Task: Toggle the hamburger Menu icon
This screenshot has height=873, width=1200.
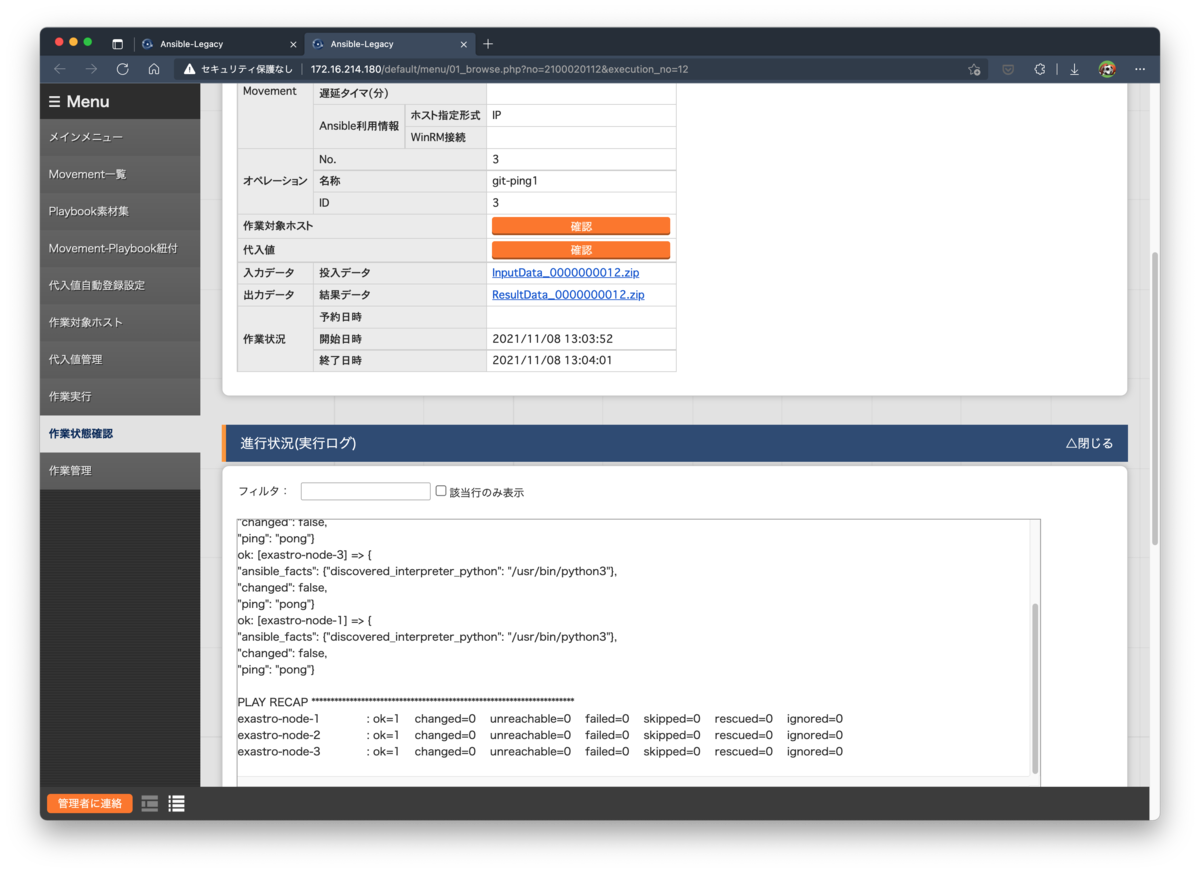Action: tap(54, 102)
